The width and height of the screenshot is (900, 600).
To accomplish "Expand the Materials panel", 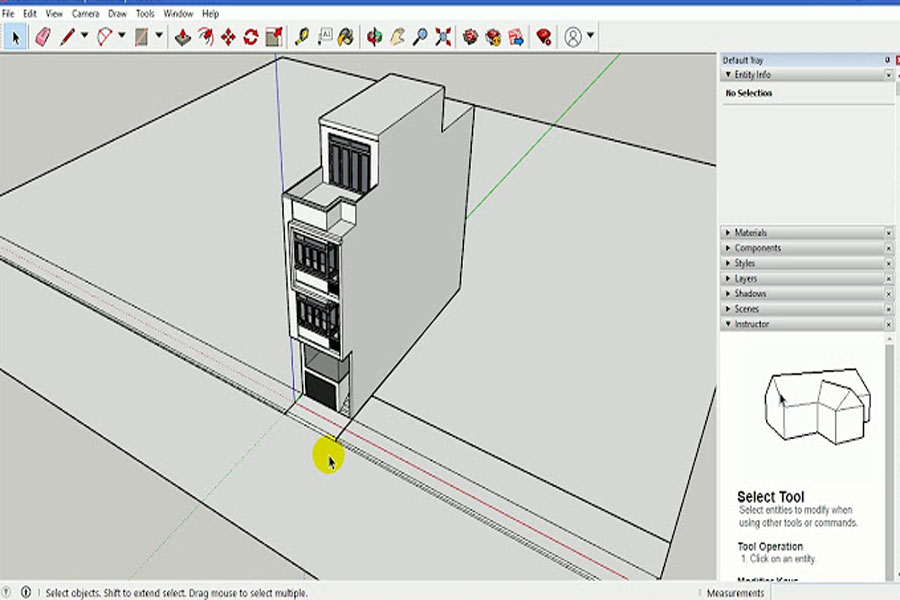I will pos(728,233).
